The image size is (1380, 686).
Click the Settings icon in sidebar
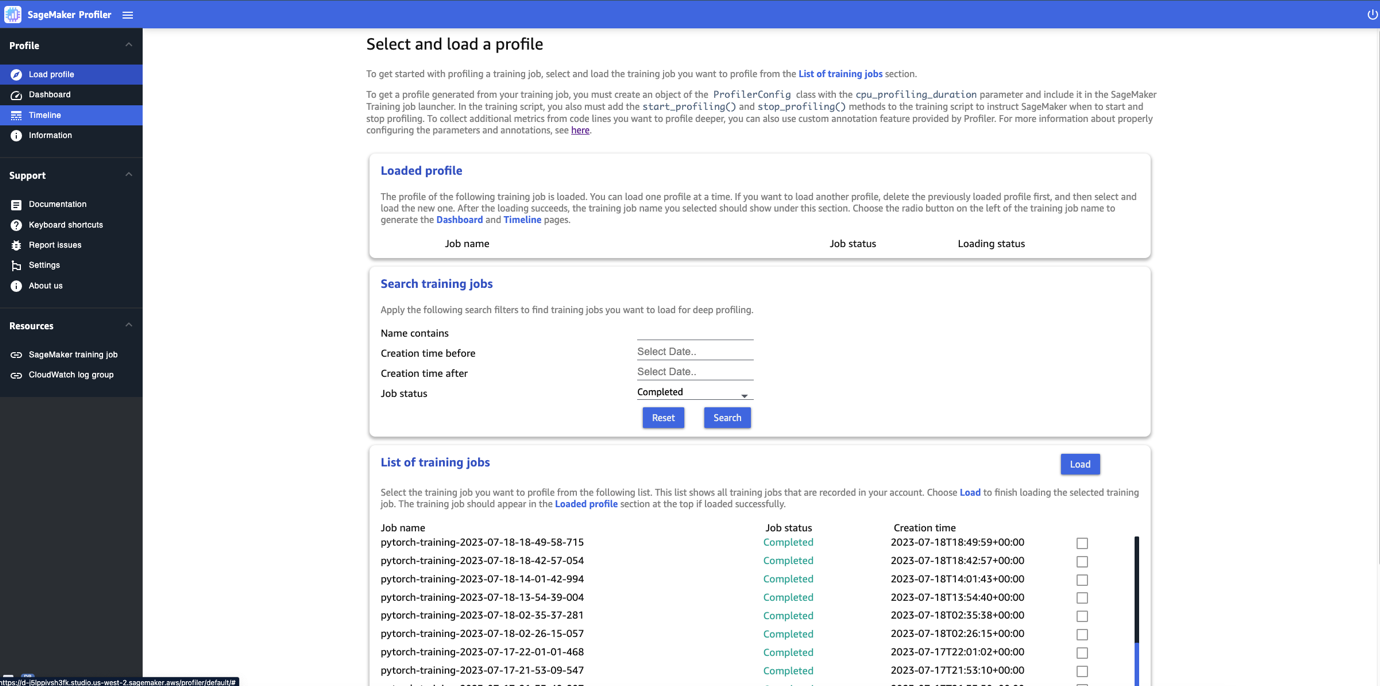click(x=16, y=266)
